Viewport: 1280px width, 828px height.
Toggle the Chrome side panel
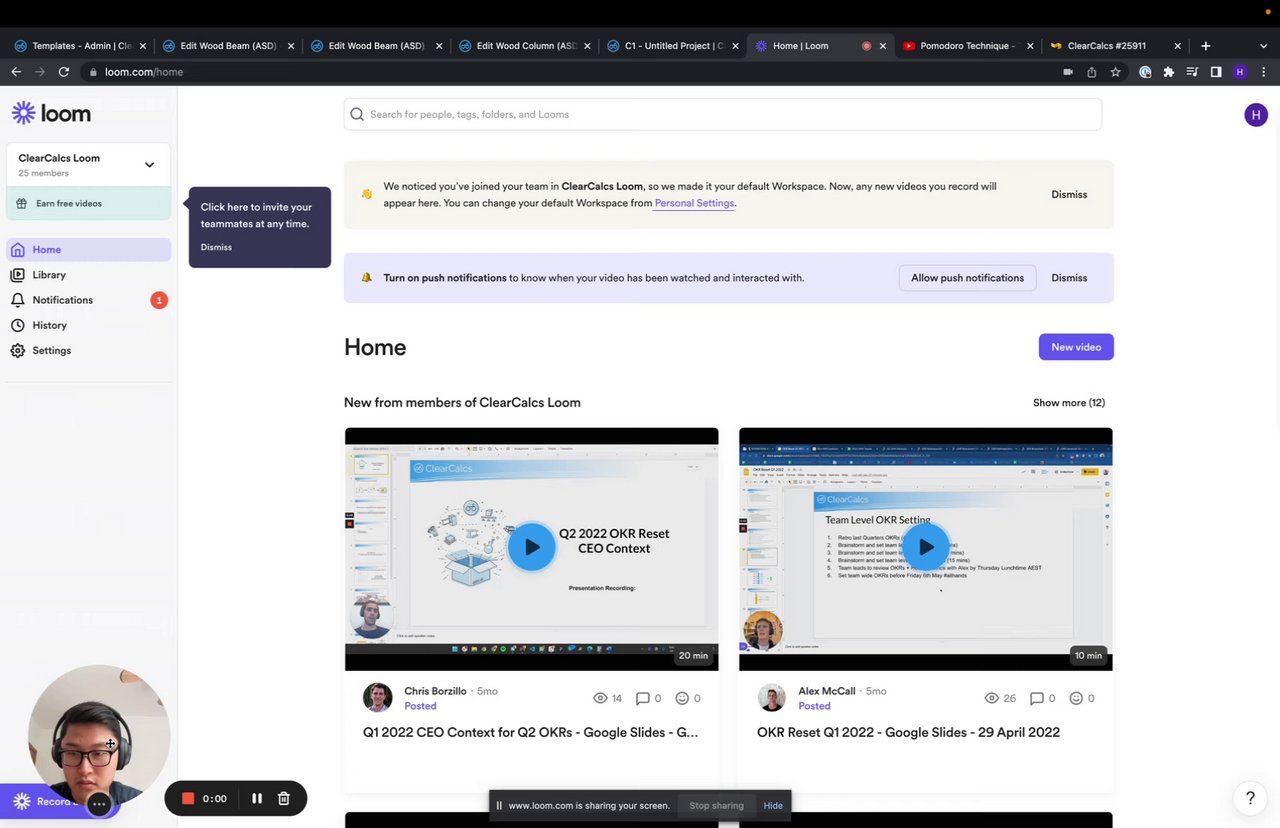[1216, 72]
